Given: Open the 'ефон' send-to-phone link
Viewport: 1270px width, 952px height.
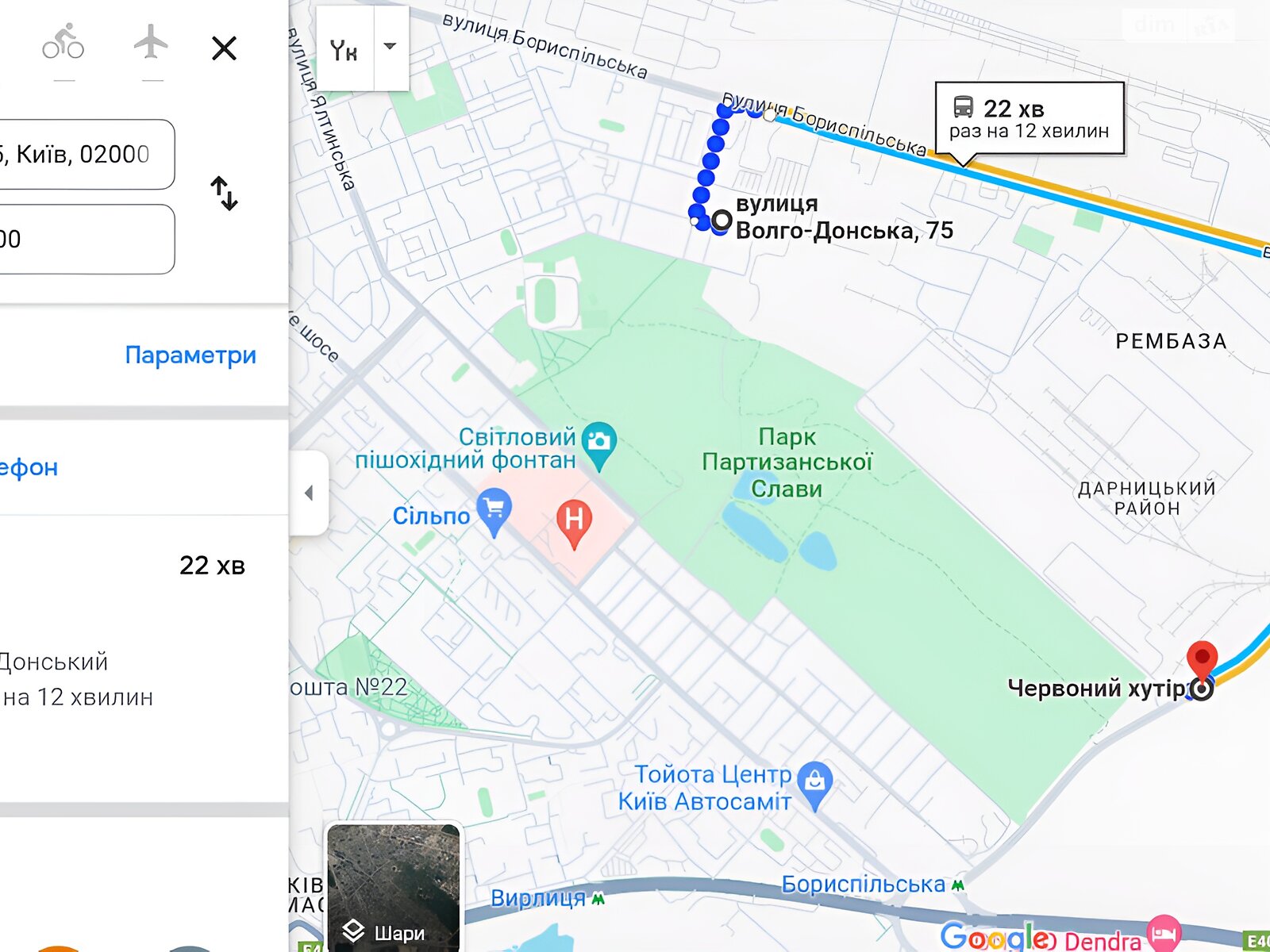Looking at the screenshot, I should coord(29,467).
